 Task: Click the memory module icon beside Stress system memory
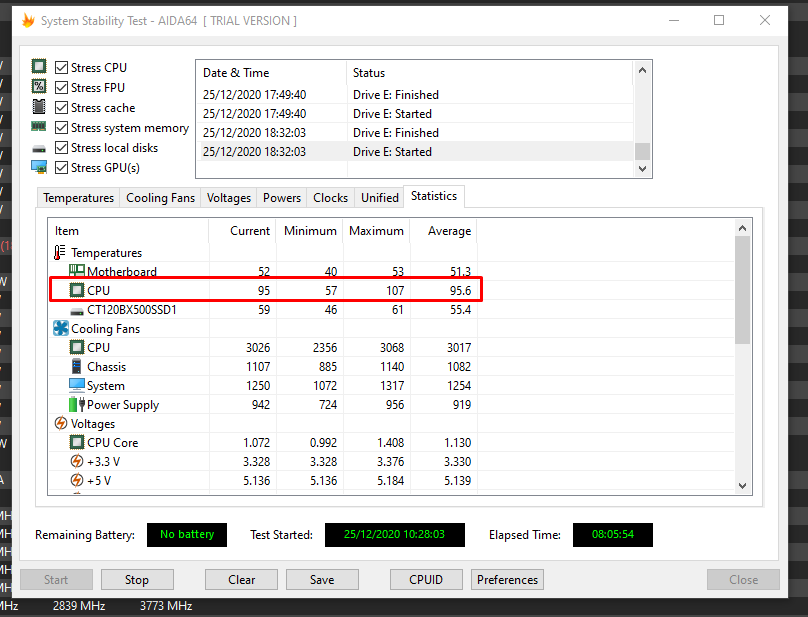[39, 126]
